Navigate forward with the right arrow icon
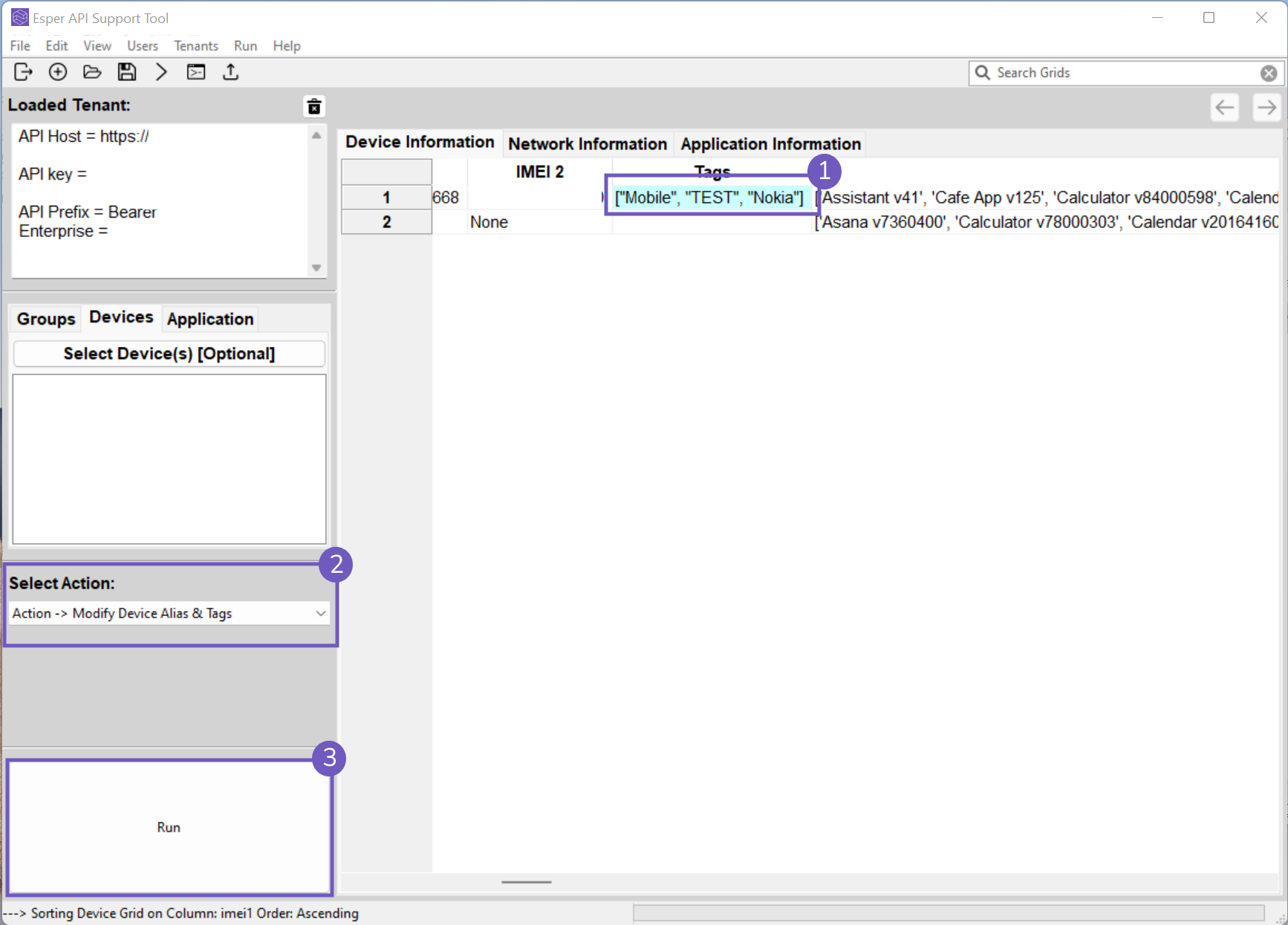Viewport: 1288px width, 925px height. (1266, 107)
